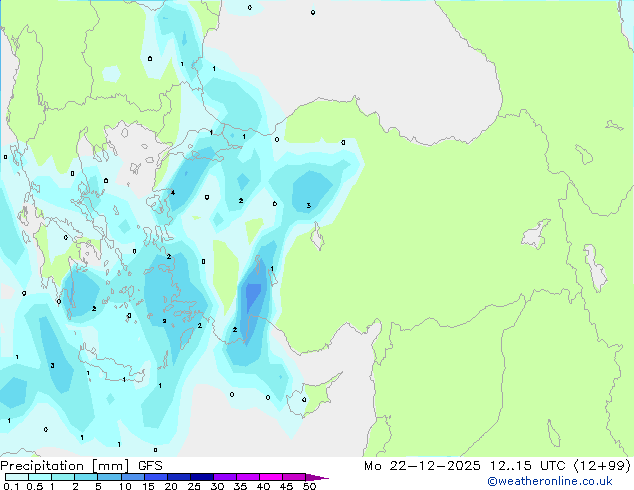Choose the 40–45 mm magenta legend swatch

click(271, 477)
